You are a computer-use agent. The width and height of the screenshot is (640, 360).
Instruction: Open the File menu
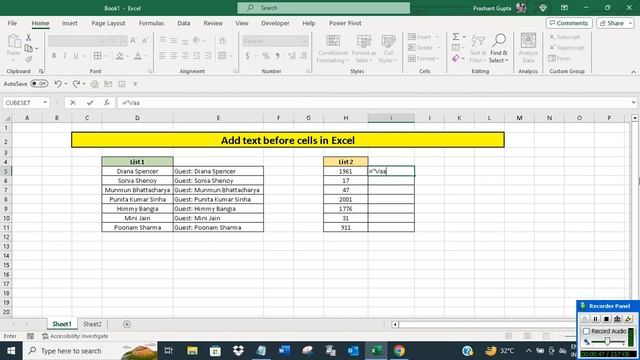pos(12,23)
